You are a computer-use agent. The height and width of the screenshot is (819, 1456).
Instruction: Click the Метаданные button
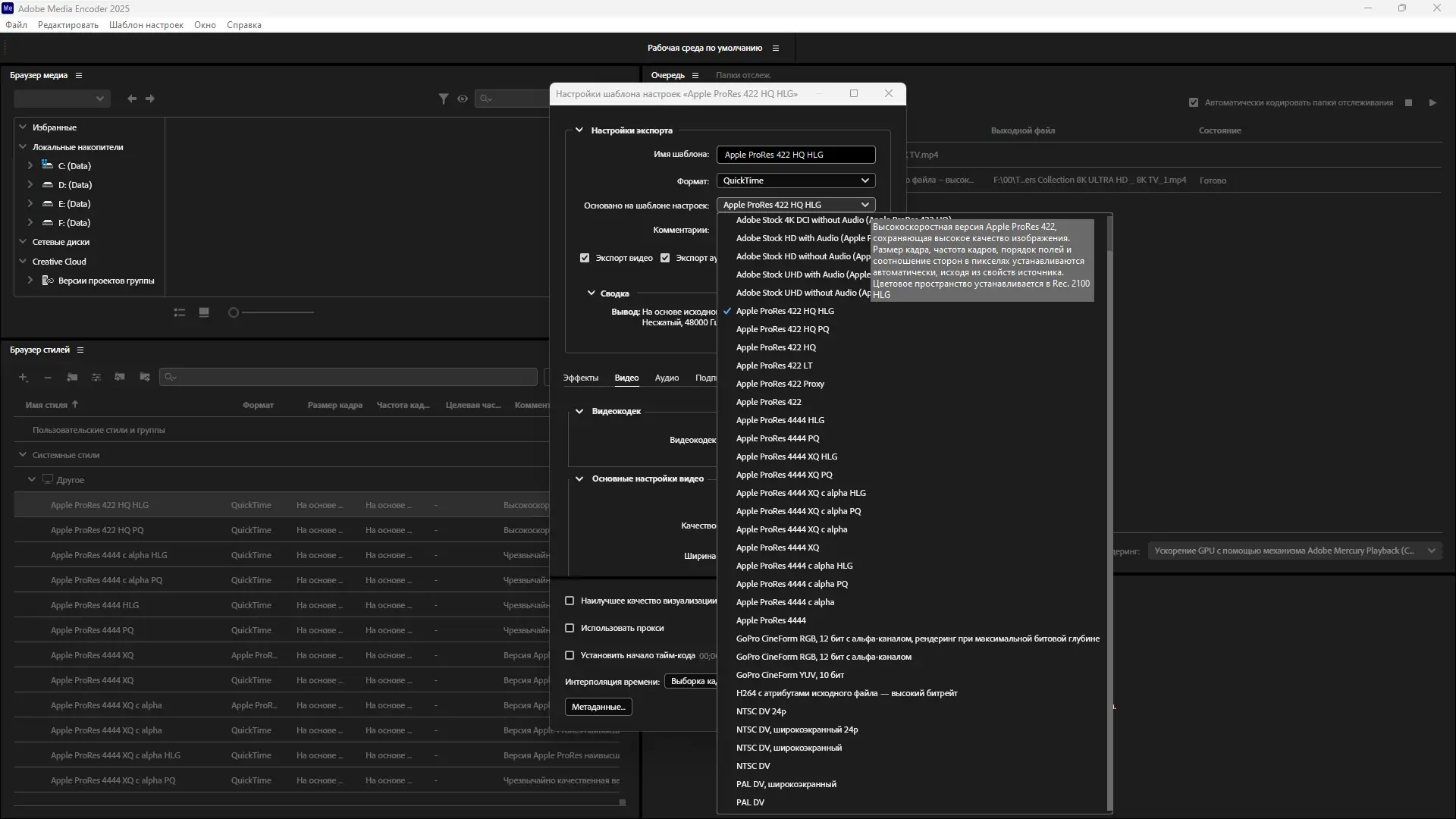[598, 707]
